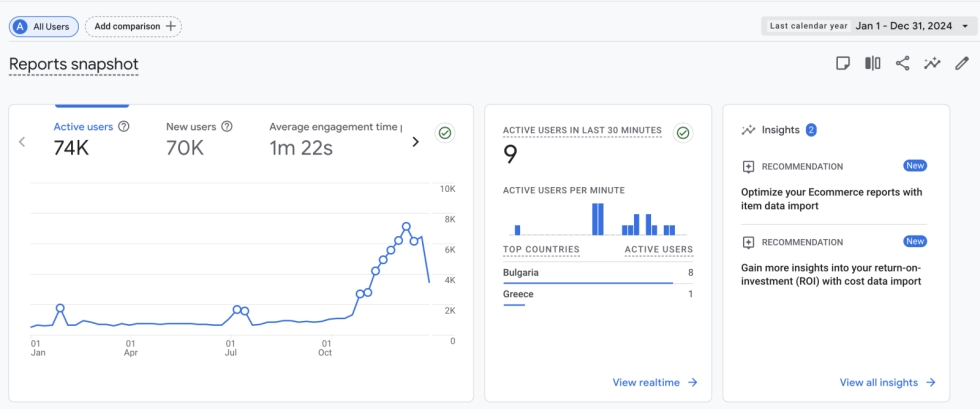Viewport: 980px width, 409px height.
Task: Click the green check status on realtime card
Action: tap(683, 132)
